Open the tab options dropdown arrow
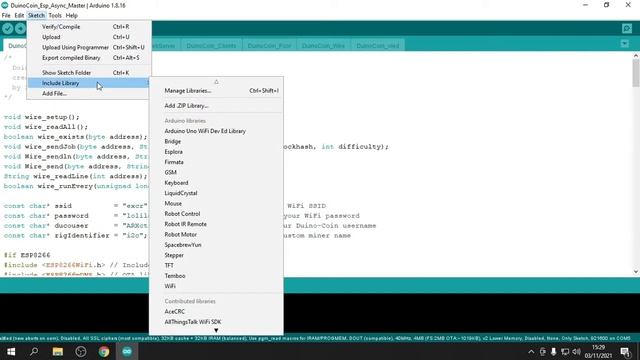Viewport: 640px width, 360px height. click(624, 44)
